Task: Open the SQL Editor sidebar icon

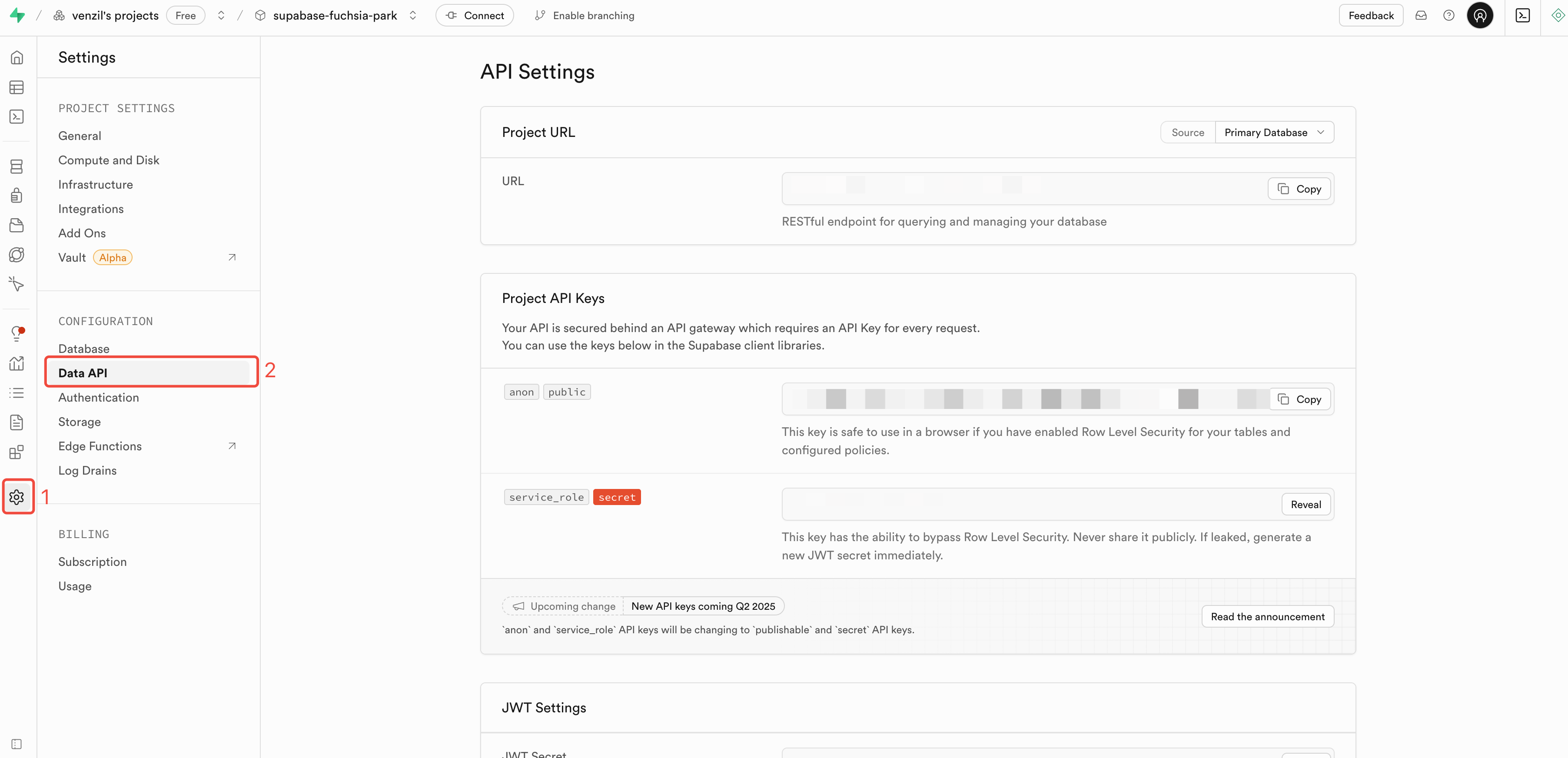Action: (17, 116)
